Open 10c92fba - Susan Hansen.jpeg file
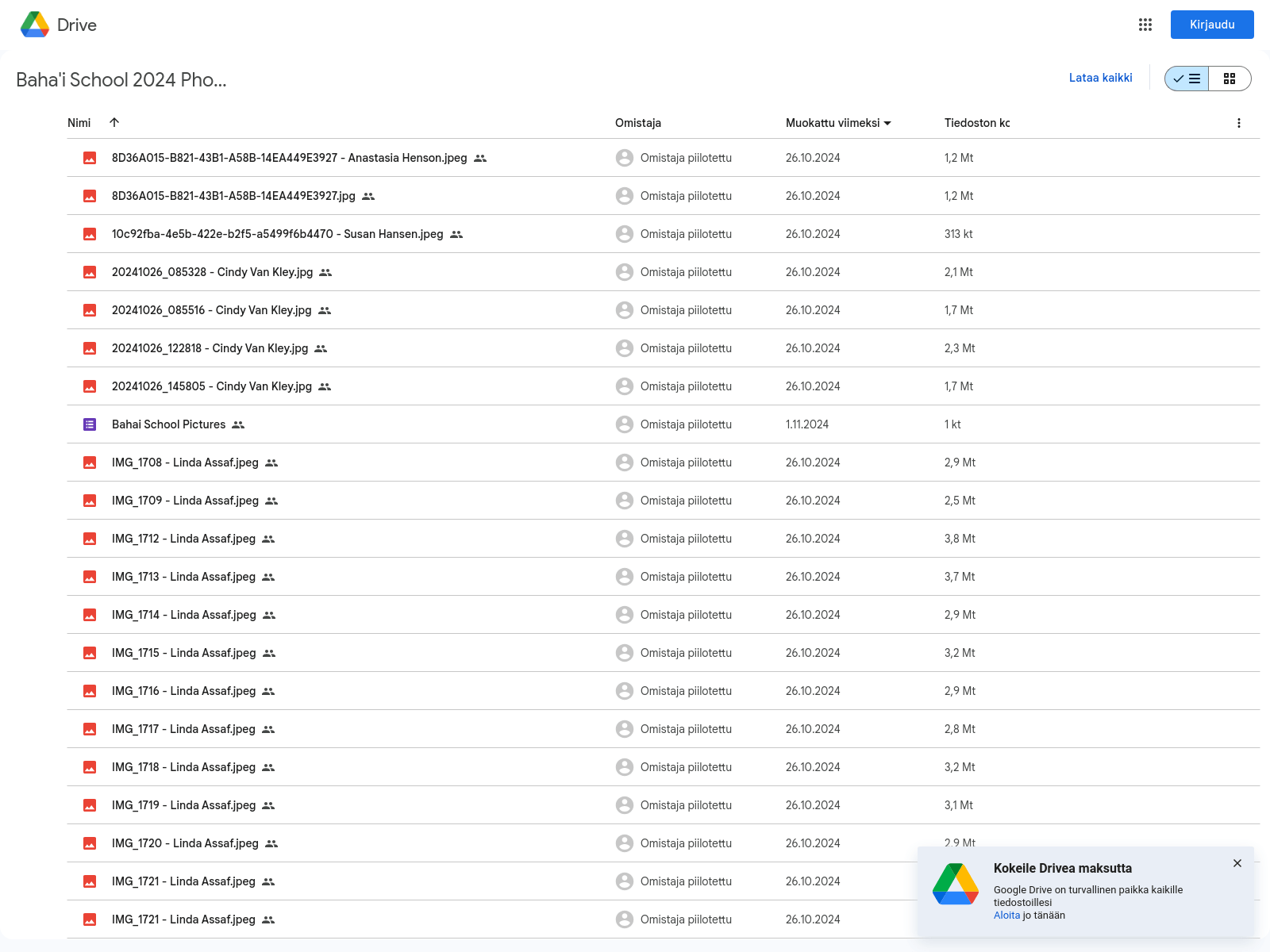 [277, 234]
